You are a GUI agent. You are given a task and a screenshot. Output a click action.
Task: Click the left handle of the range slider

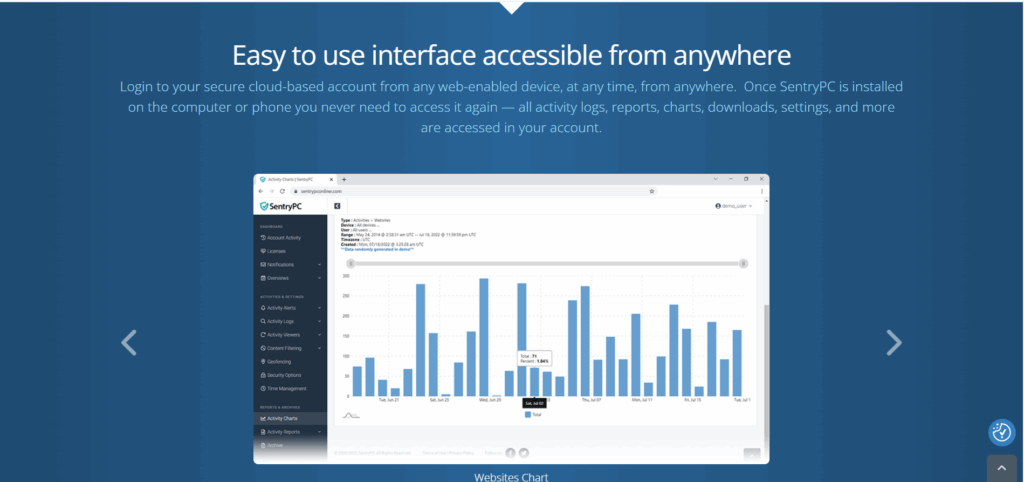point(351,263)
